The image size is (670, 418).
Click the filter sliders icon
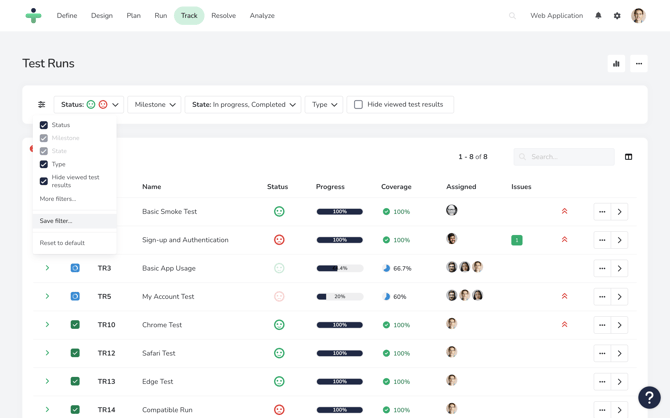point(42,104)
